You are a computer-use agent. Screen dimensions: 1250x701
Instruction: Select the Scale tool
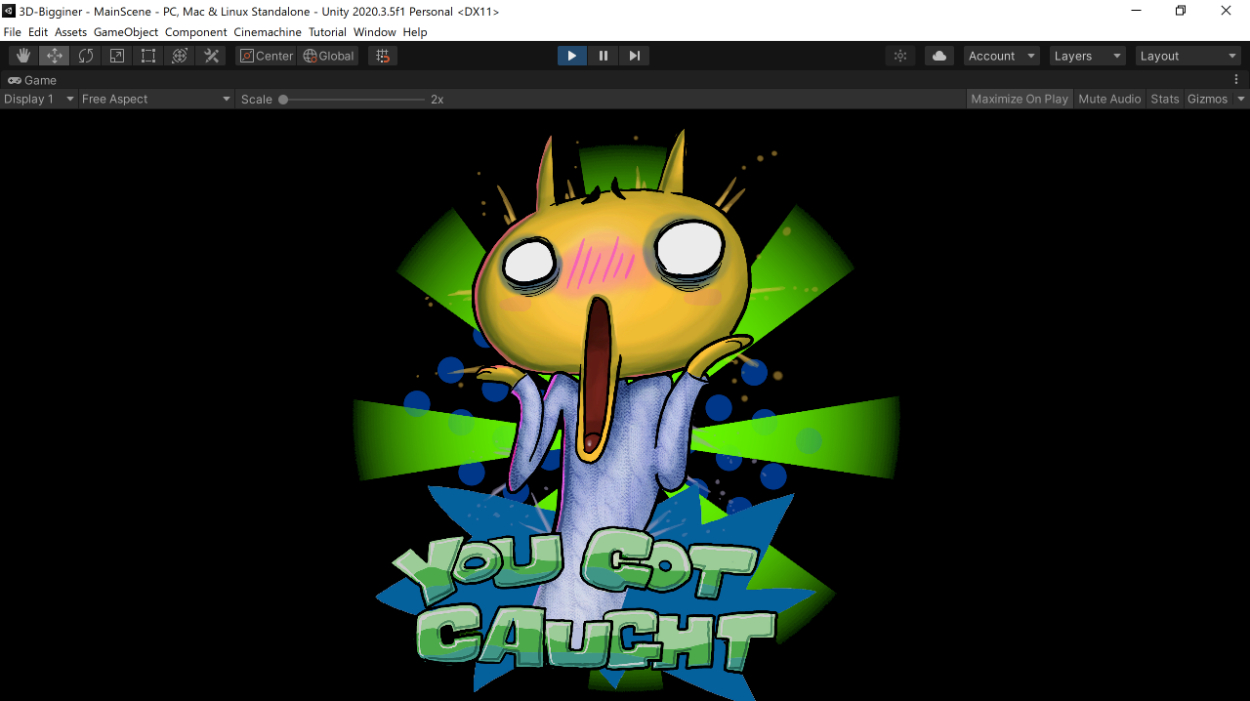tap(117, 56)
